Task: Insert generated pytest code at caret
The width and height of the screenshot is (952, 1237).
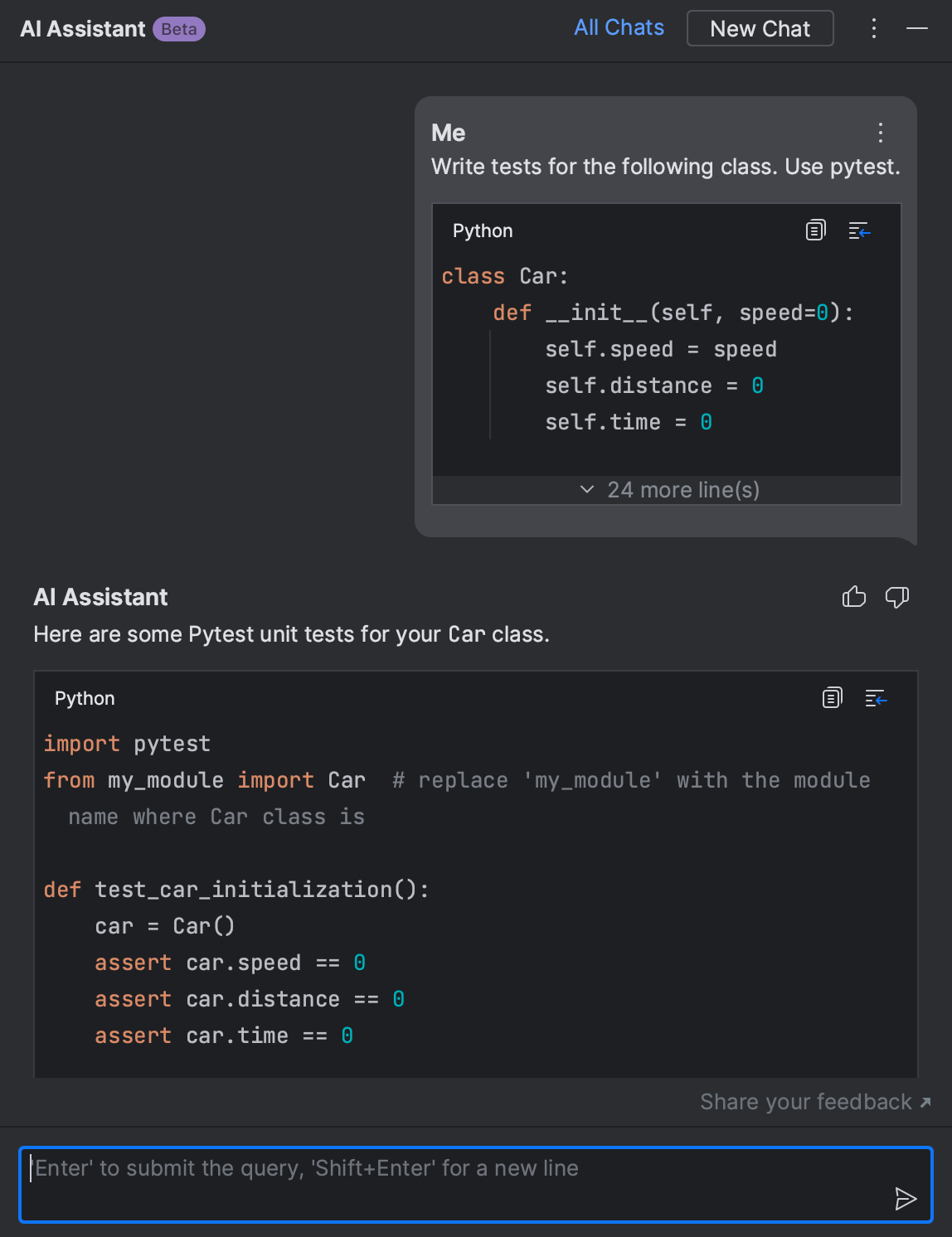Action: pyautogui.click(x=876, y=698)
